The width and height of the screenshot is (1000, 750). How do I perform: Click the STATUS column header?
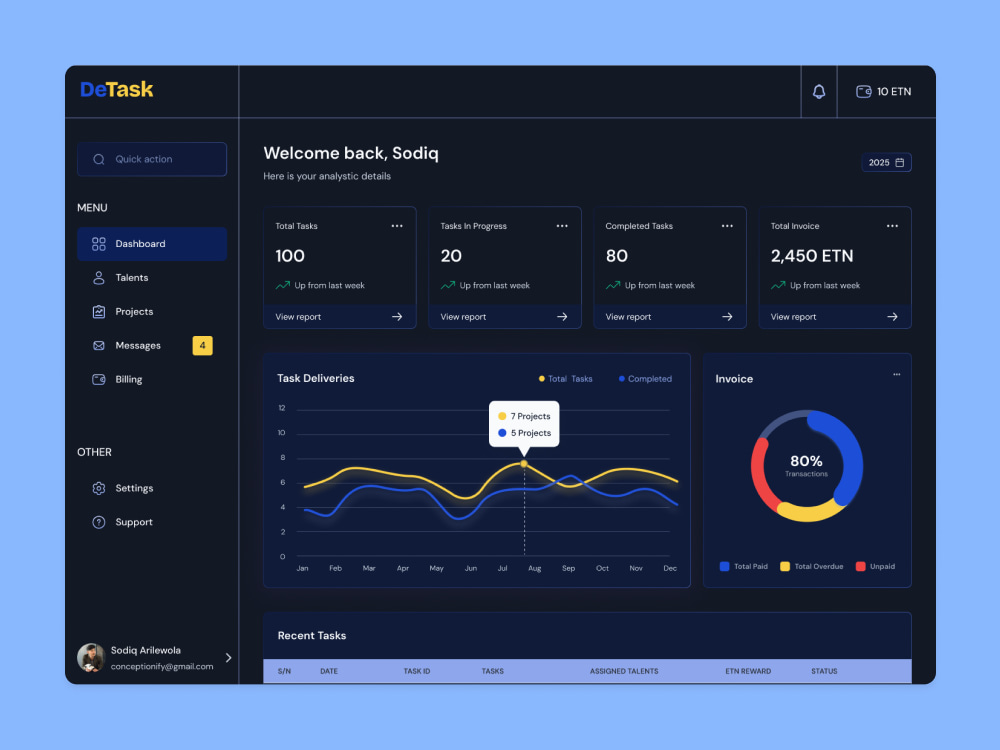click(x=824, y=671)
